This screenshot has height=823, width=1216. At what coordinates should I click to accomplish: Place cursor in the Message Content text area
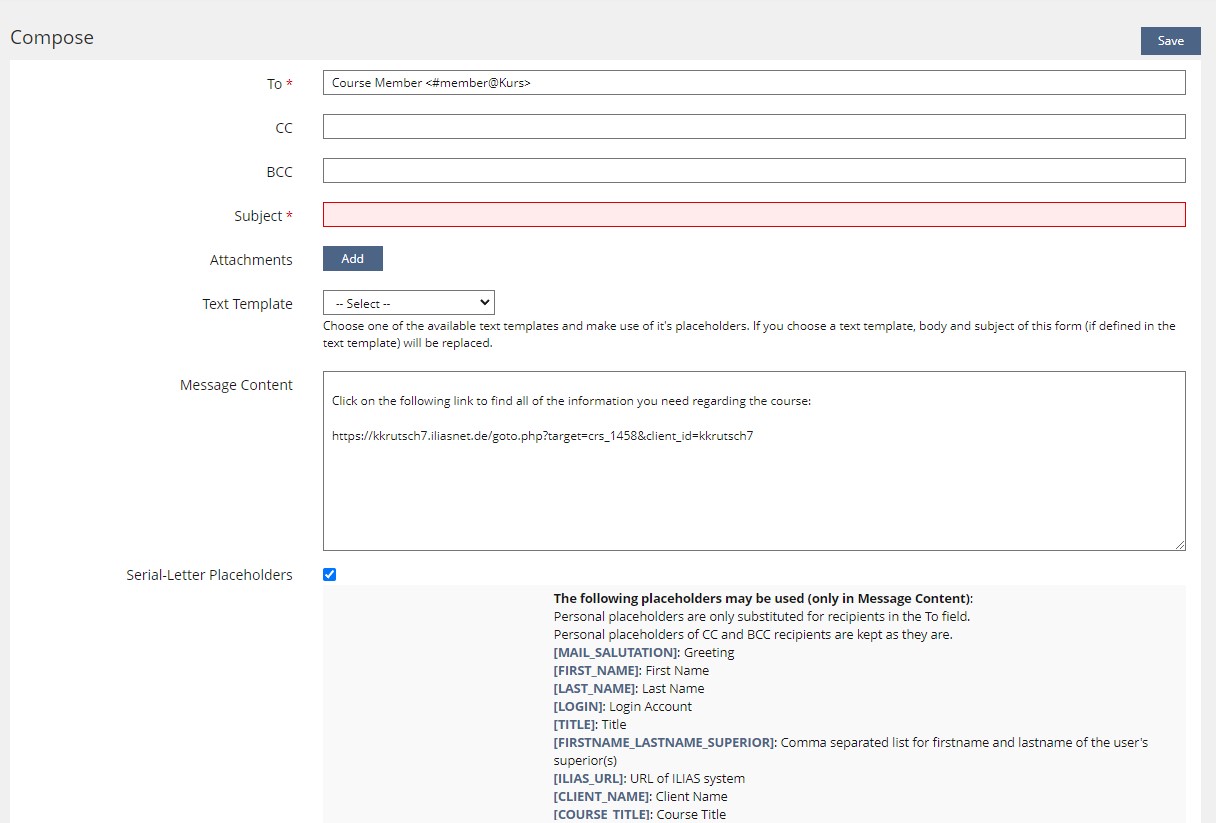point(753,490)
